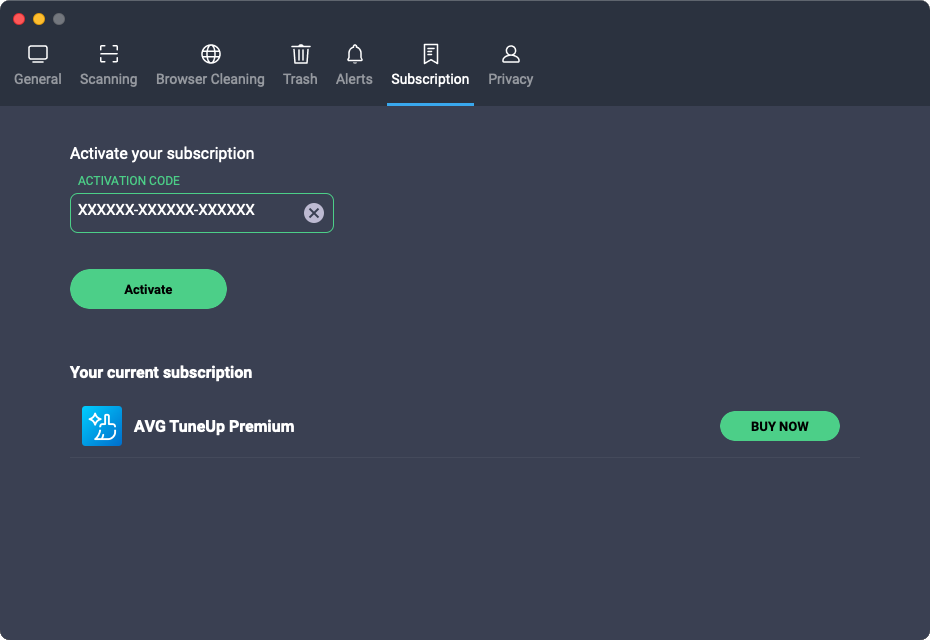Go to the Scanning tab label
This screenshot has height=640, width=930.
click(109, 79)
